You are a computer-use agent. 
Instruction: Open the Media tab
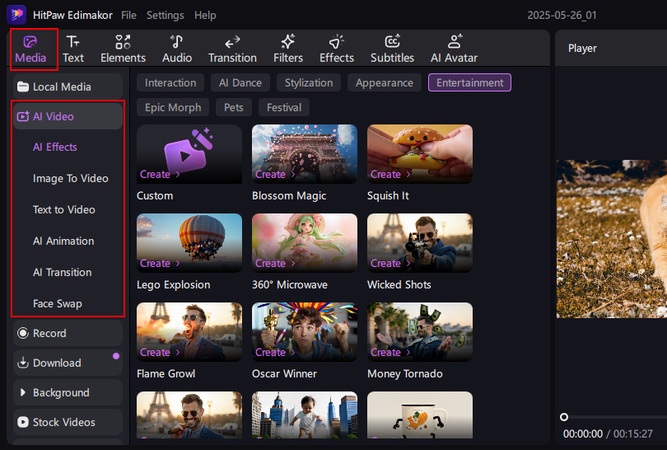[x=31, y=49]
